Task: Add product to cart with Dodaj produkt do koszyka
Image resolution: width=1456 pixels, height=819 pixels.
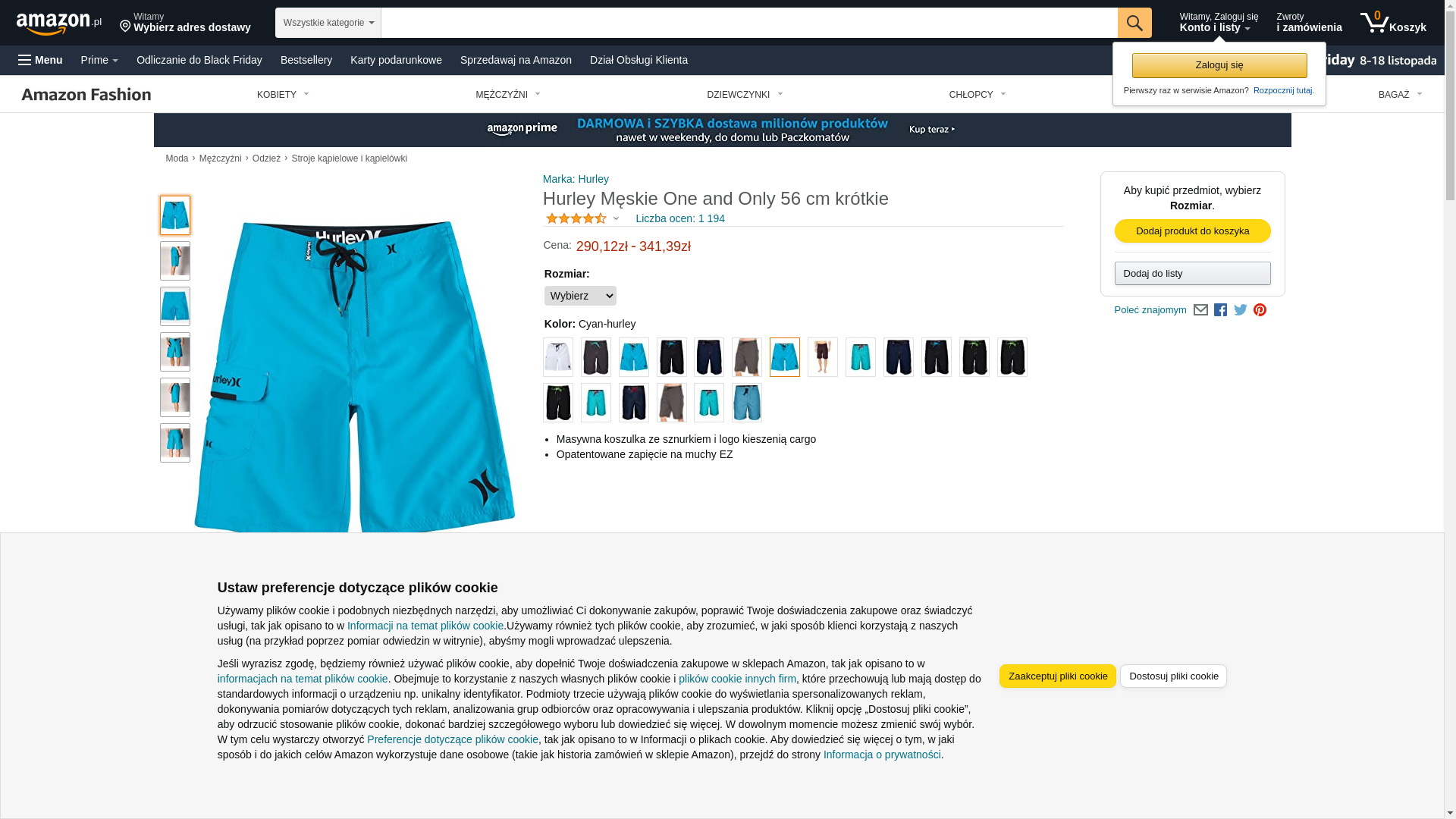Action: pos(1192,231)
